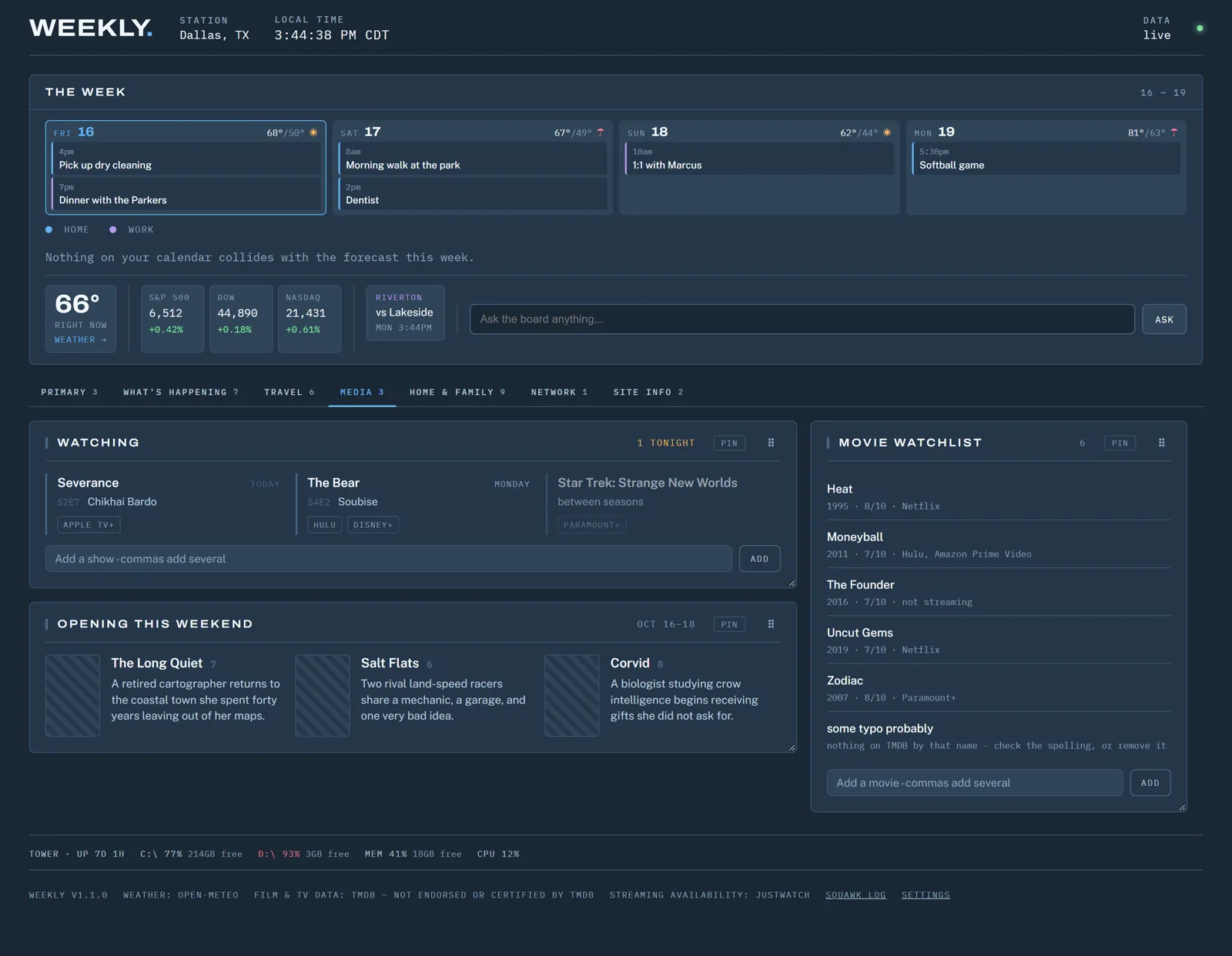Click the Opening This Weekend drag handle icon
This screenshot has height=956, width=1232.
point(771,624)
